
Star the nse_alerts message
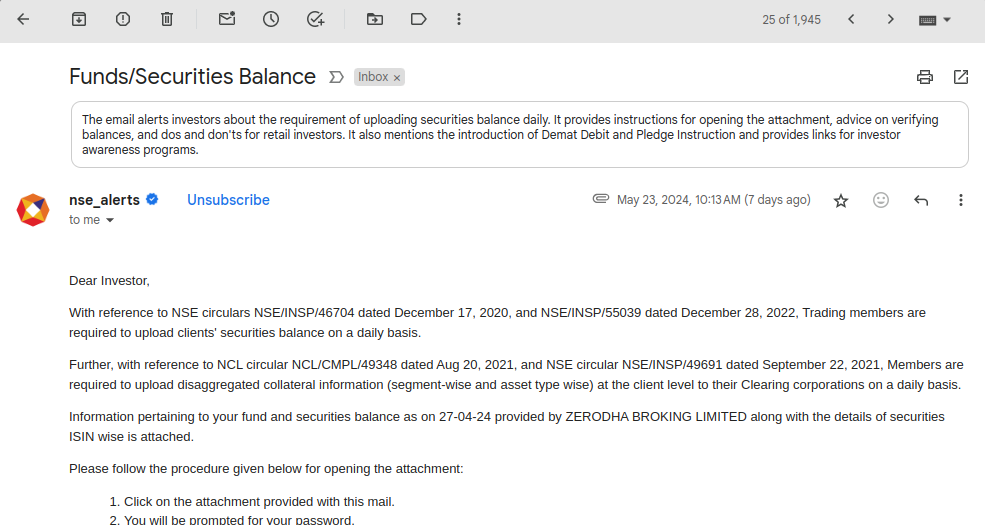[841, 201]
